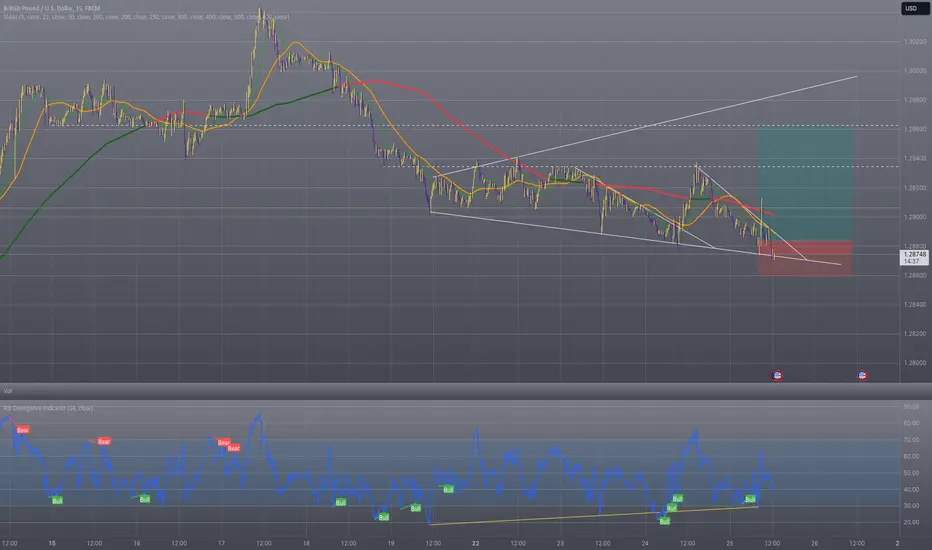This screenshot has height=550, width=932.
Task: Select the red stop-loss zone of the long position
Action: pos(805,258)
